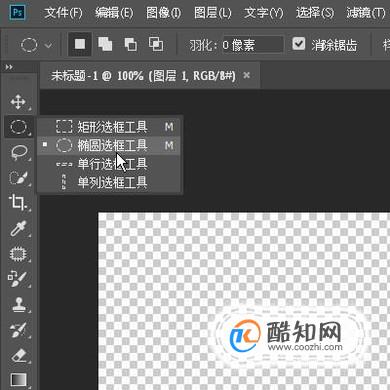The height and width of the screenshot is (390, 390).
Task: Expand the toolbar with double-arrow
Action: pyautogui.click(x=9, y=67)
